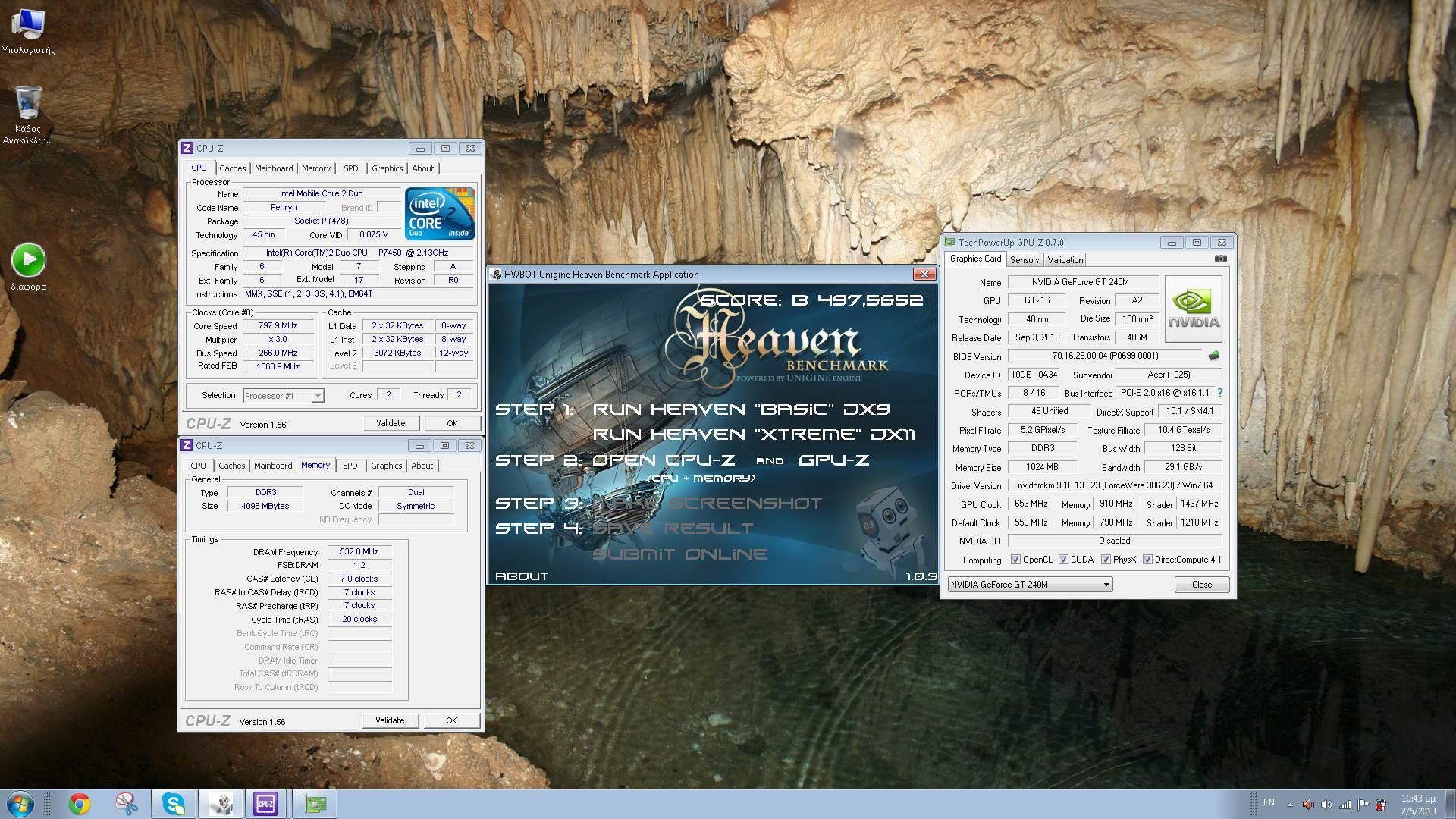Click the Close button in GPU-Z

(1202, 585)
